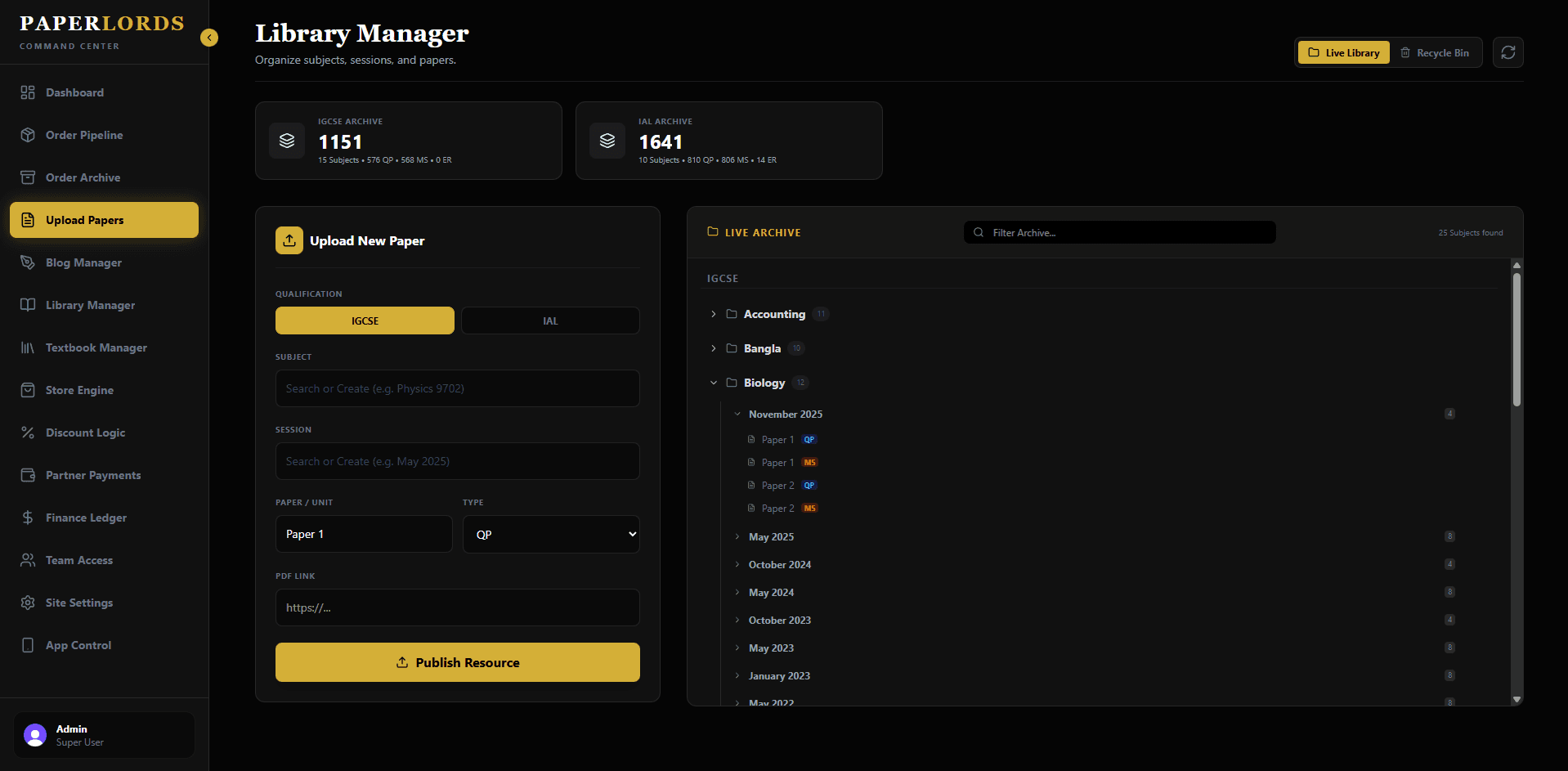Click the Publish Resource button
This screenshot has width=1568, height=771.
point(458,662)
